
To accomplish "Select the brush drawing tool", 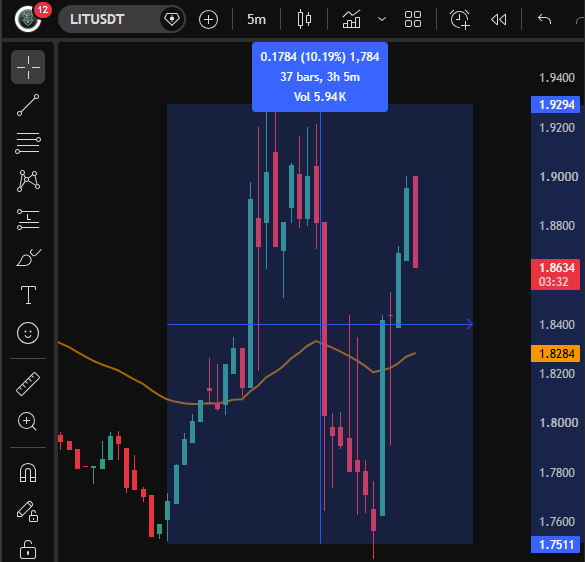I will click(x=28, y=257).
